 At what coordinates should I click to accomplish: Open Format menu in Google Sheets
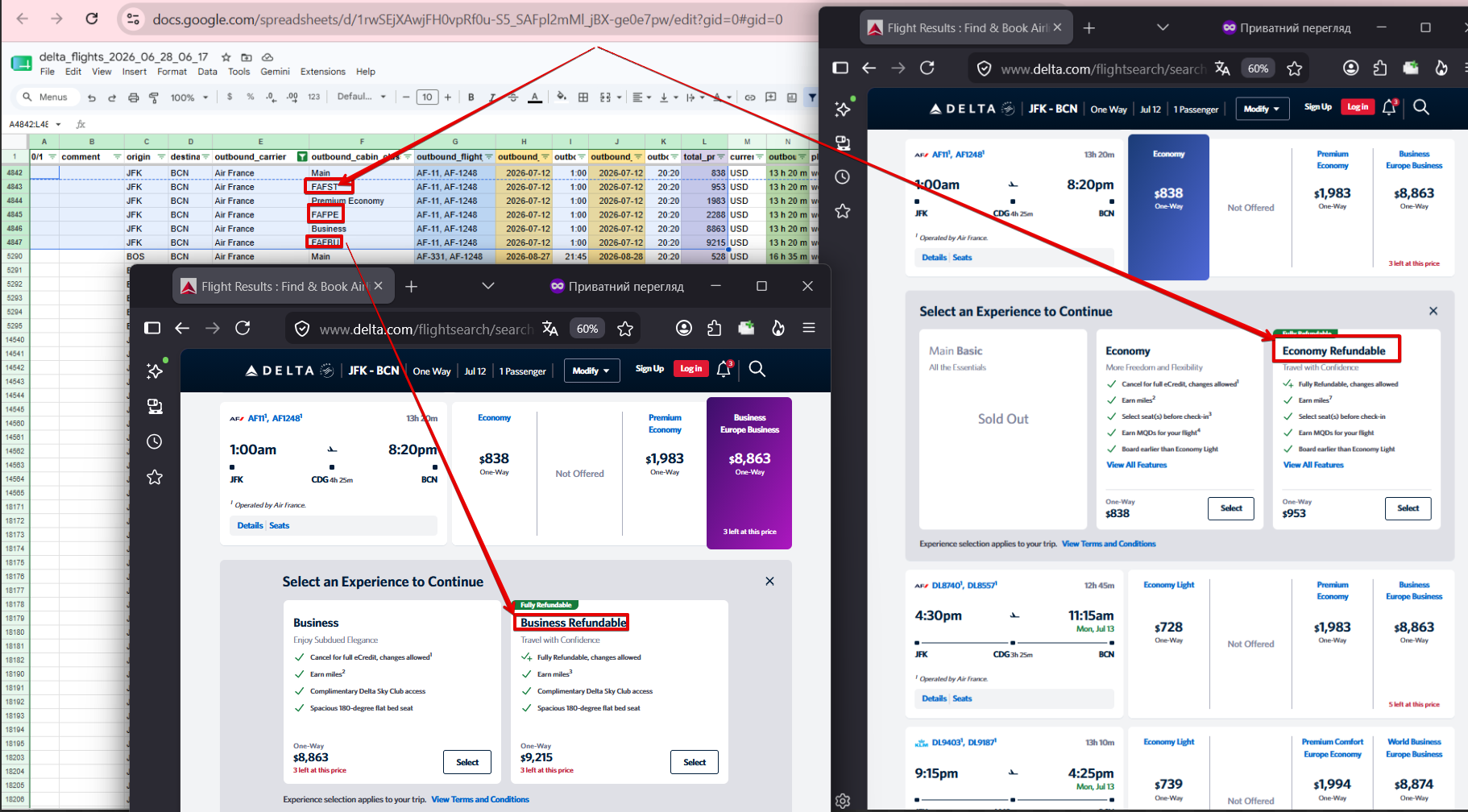coord(172,72)
